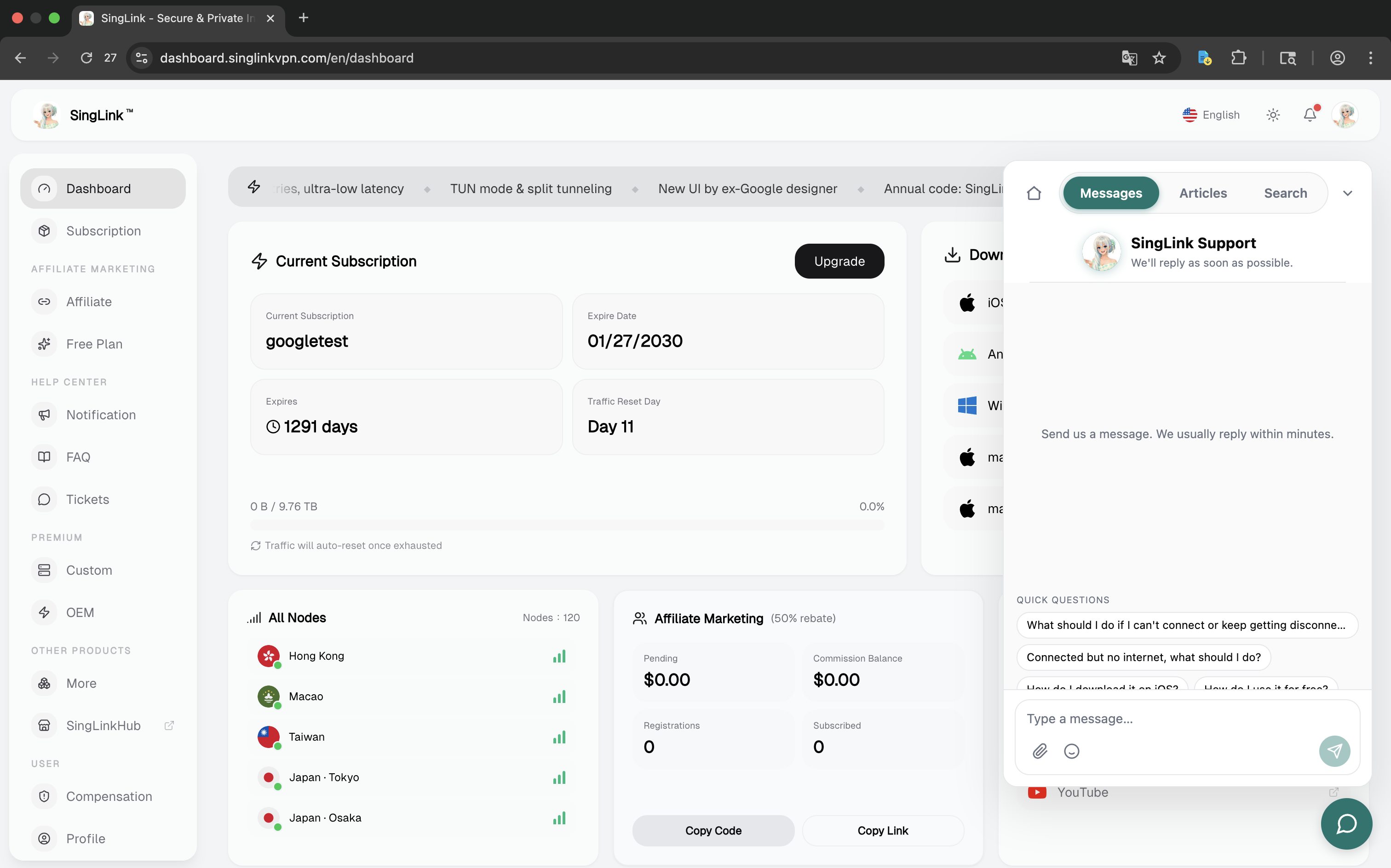The width and height of the screenshot is (1391, 868).
Task: Click the Tickets chat icon
Action: click(x=44, y=499)
